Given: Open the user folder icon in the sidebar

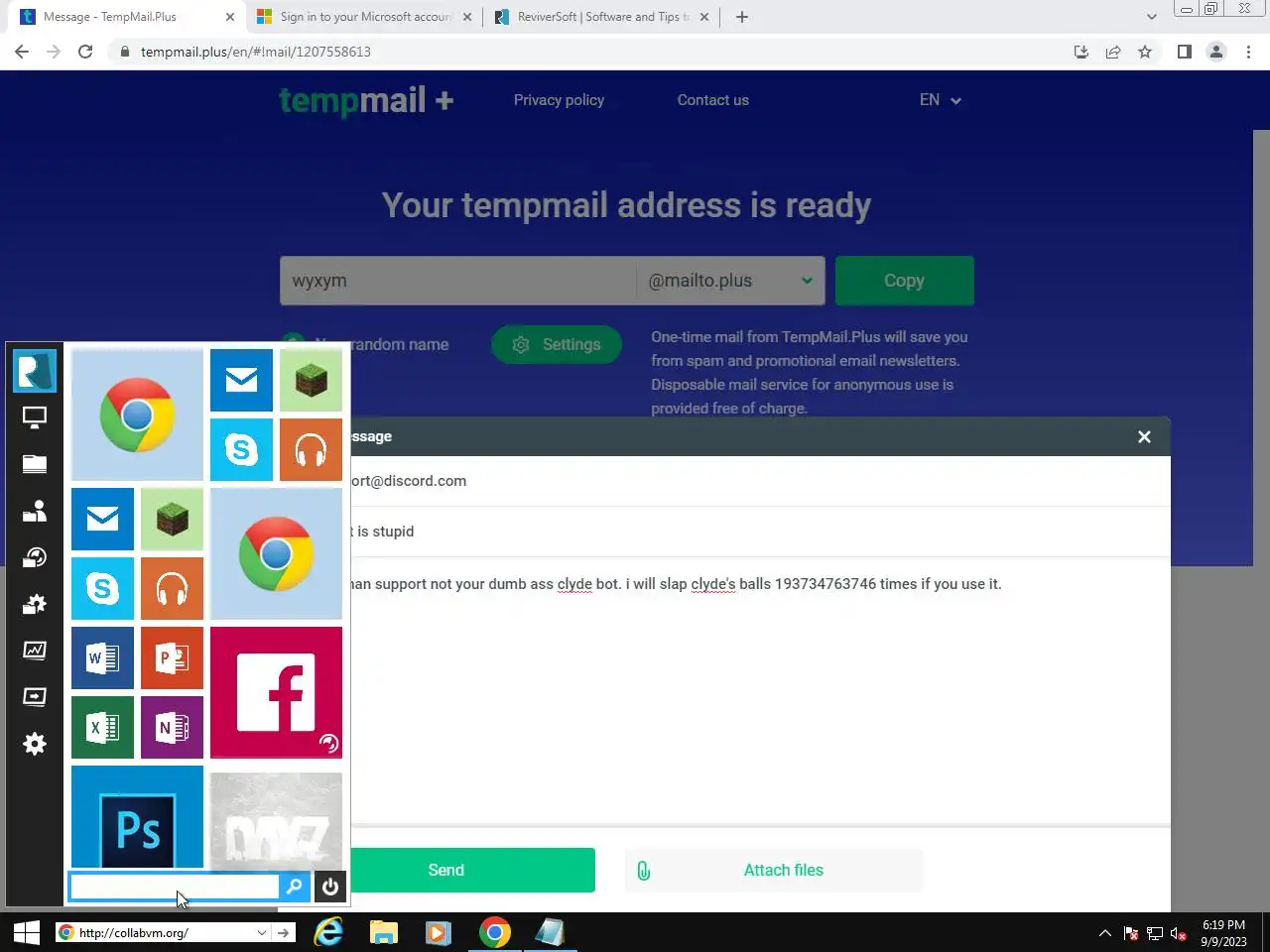Looking at the screenshot, I should pyautogui.click(x=35, y=511).
